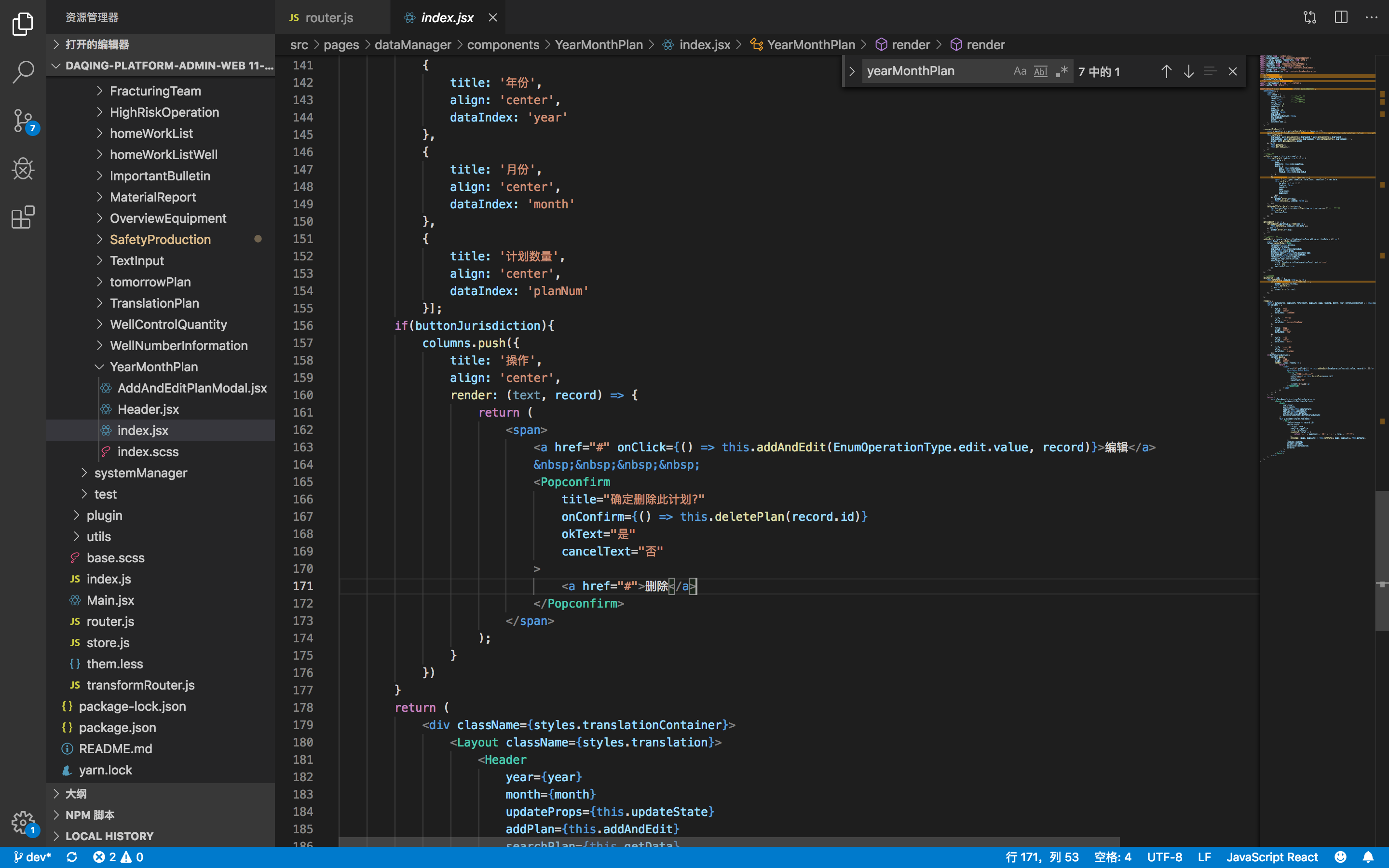Screen dimensions: 1389x868
Task: Go to next match arrow in find widget
Action: [x=1188, y=71]
